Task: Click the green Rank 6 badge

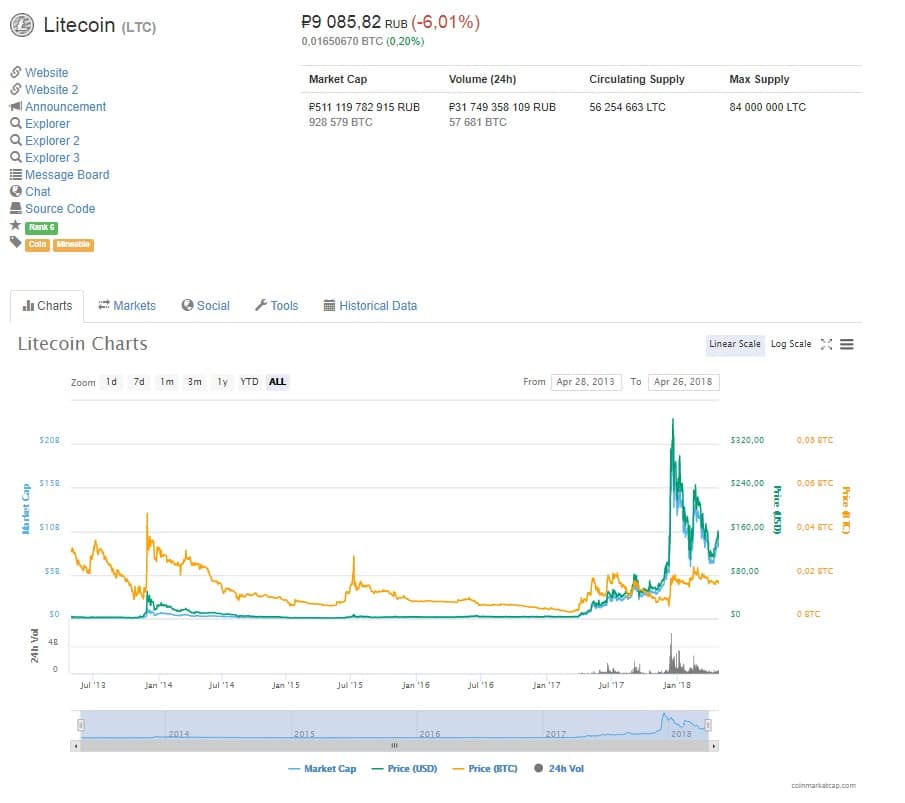Action: click(x=42, y=227)
